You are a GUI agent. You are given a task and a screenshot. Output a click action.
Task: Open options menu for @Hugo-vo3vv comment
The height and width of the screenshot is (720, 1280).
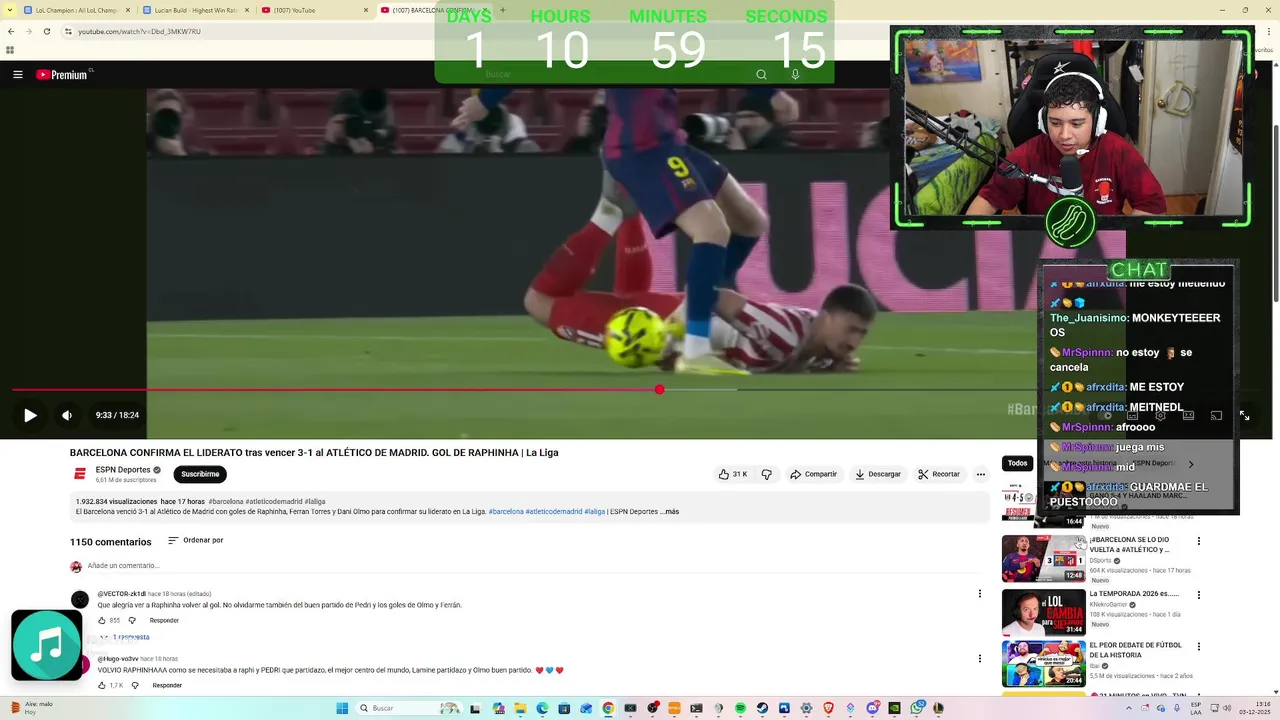(979, 659)
